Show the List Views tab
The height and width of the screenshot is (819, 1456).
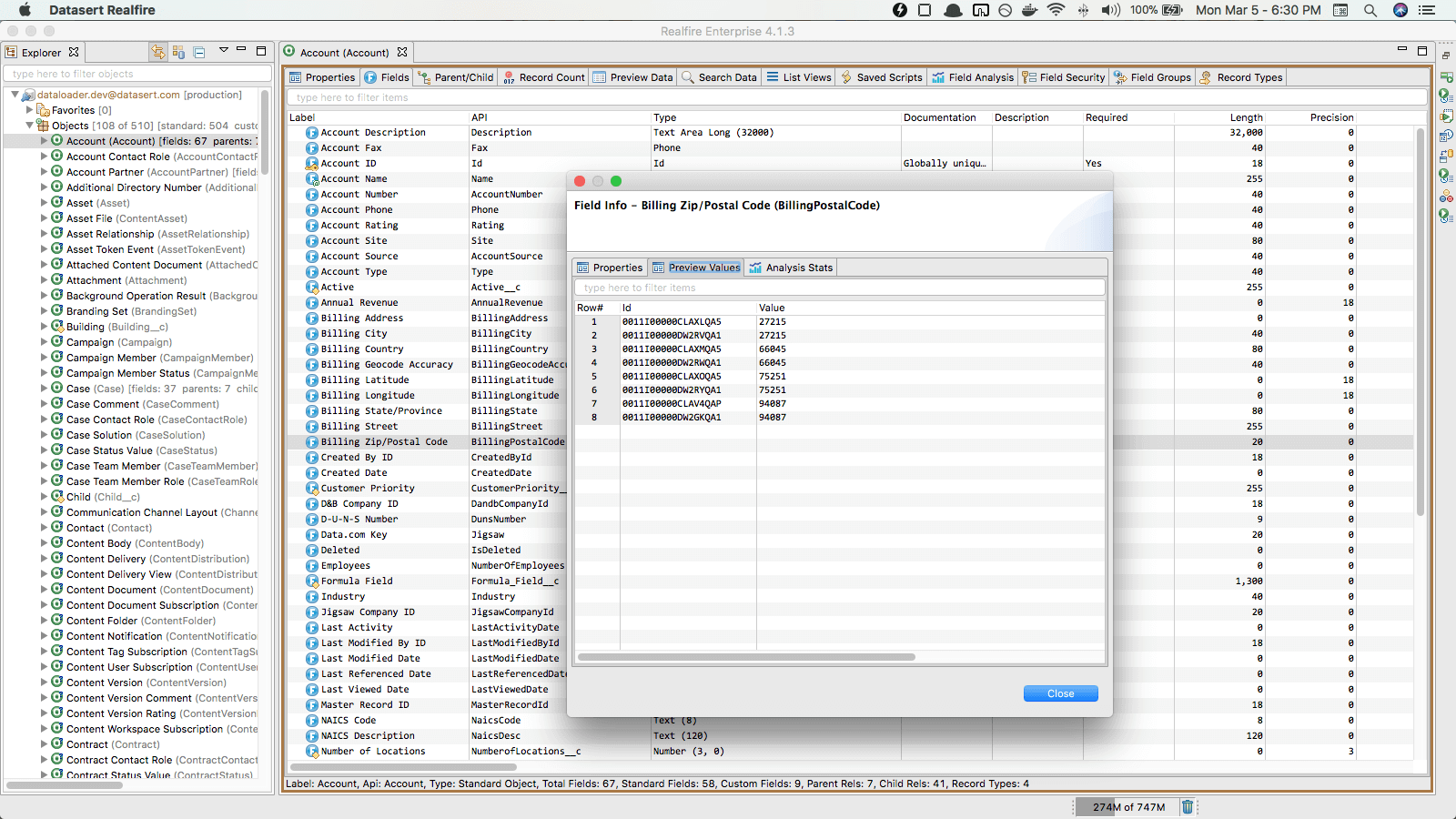(x=799, y=77)
